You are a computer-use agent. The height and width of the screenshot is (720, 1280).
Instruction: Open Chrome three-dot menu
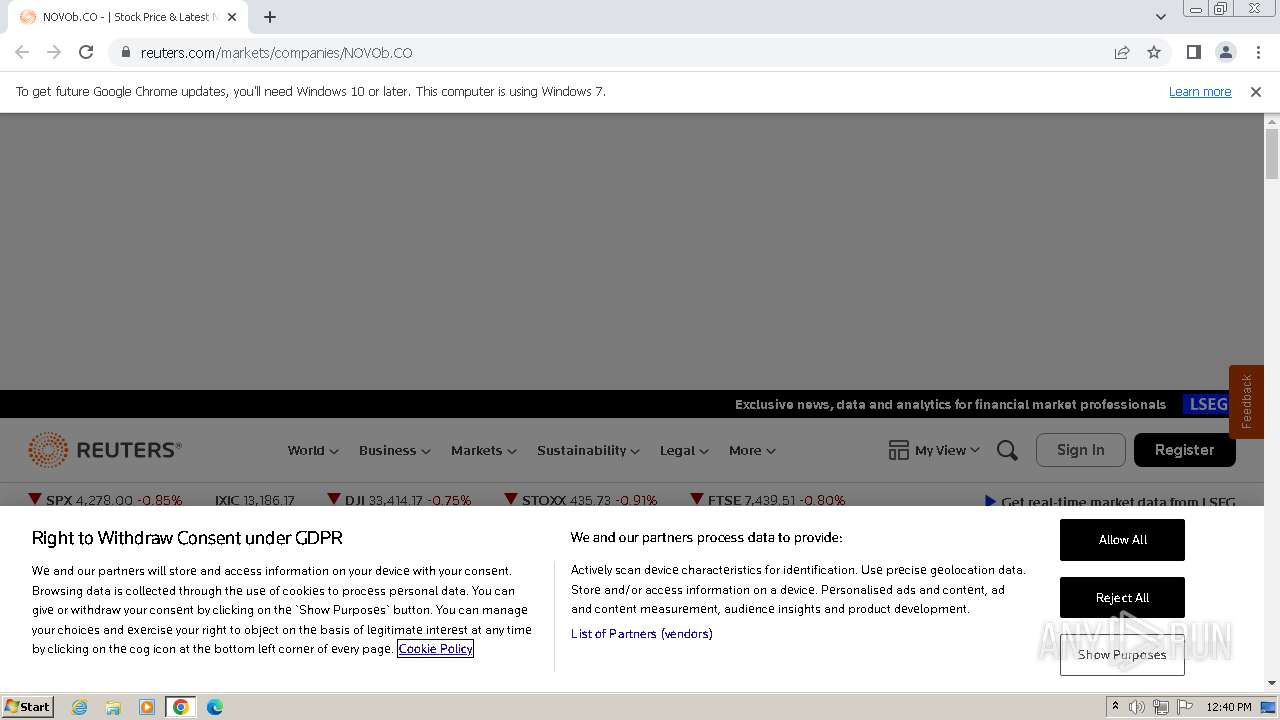click(x=1258, y=52)
